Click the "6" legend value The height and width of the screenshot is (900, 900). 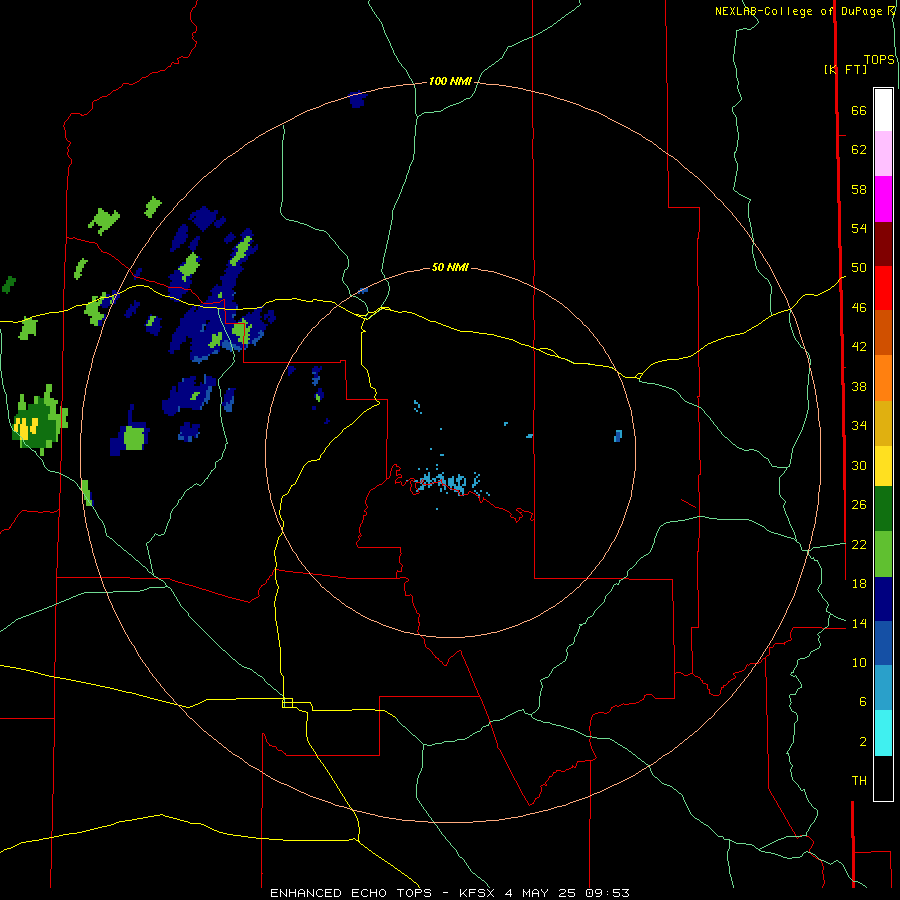(863, 701)
